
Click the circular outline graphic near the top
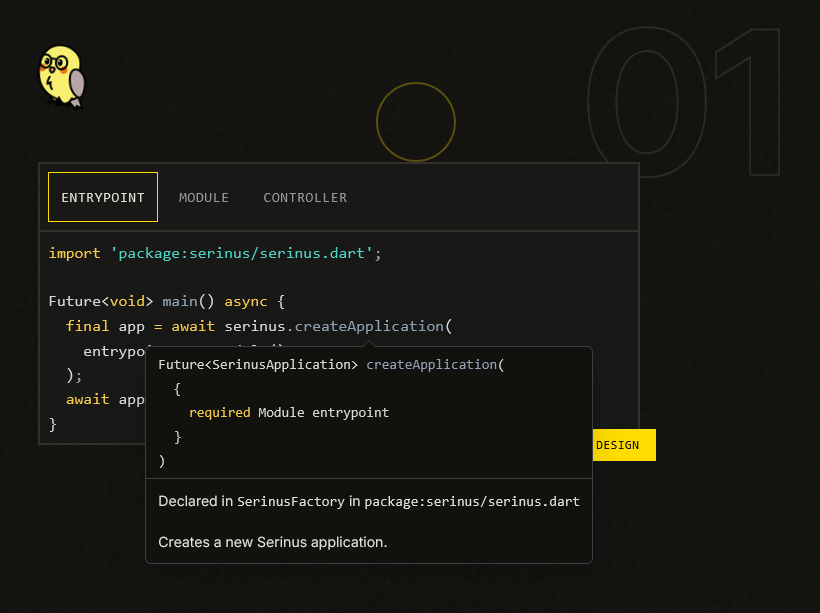click(415, 121)
